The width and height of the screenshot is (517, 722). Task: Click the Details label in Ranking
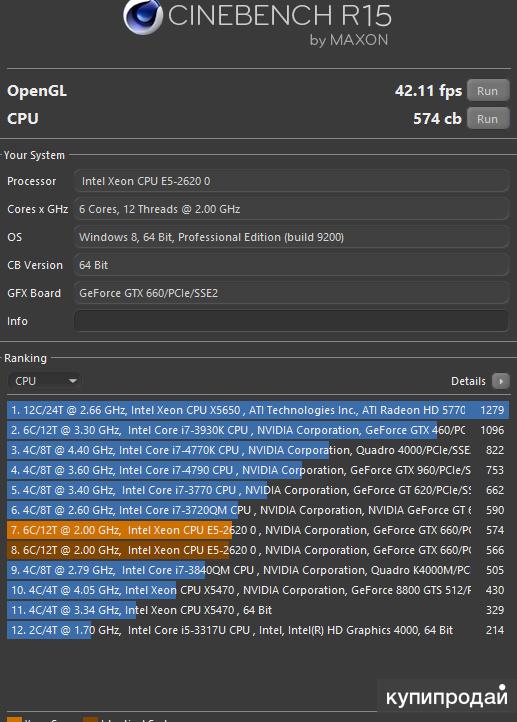coord(468,381)
